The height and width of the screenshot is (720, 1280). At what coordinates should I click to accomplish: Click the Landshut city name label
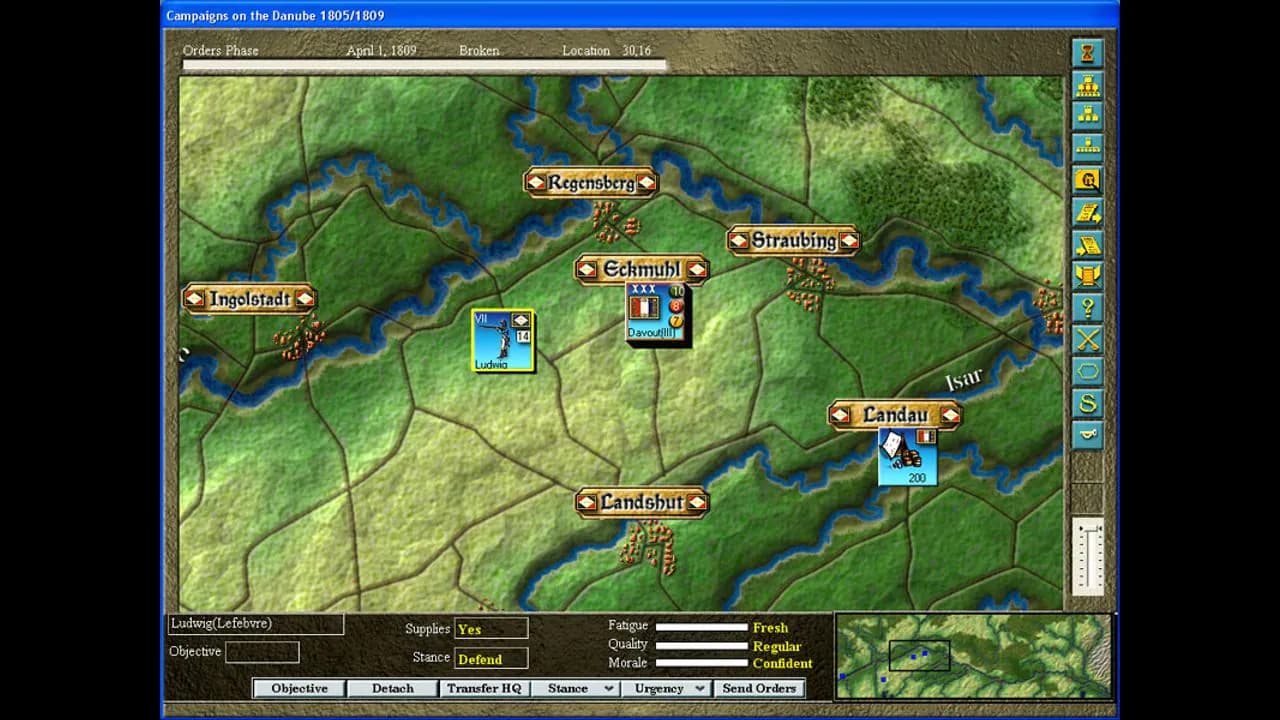coord(642,502)
